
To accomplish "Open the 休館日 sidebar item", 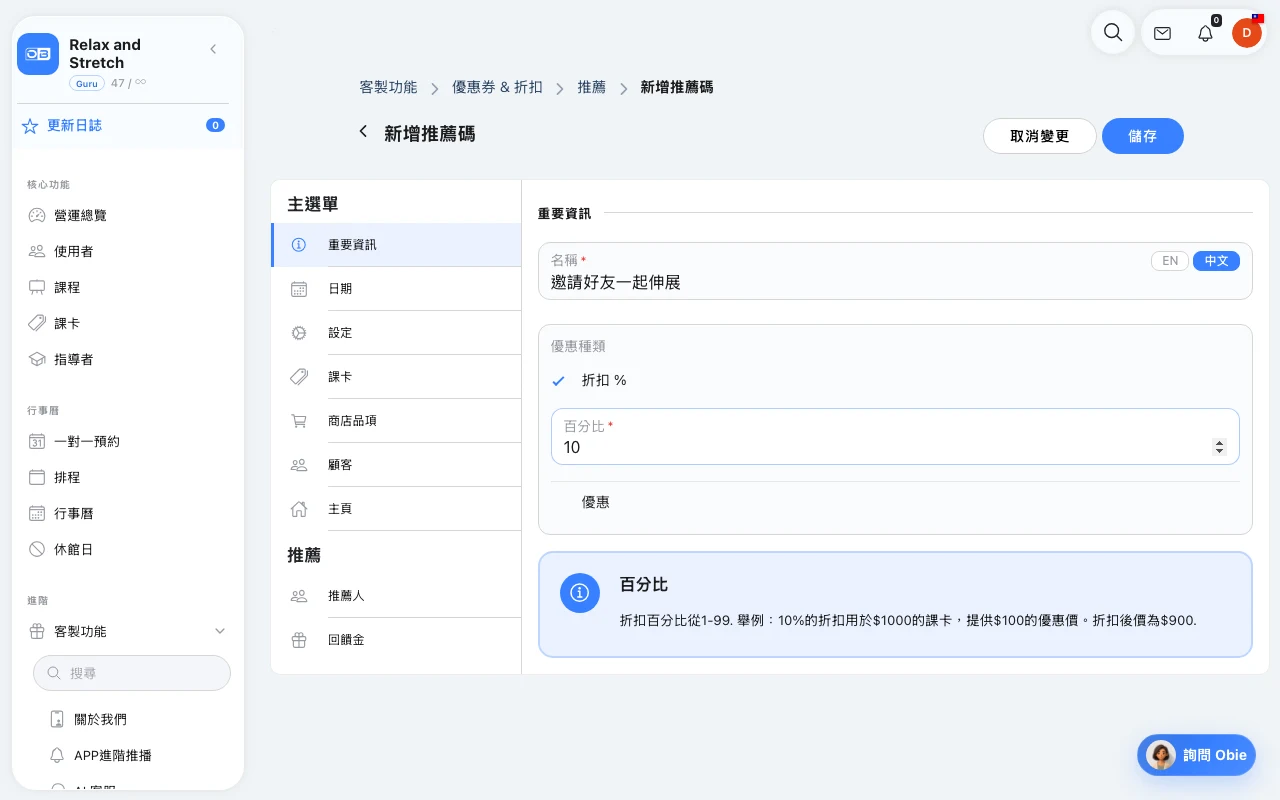I will (73, 549).
